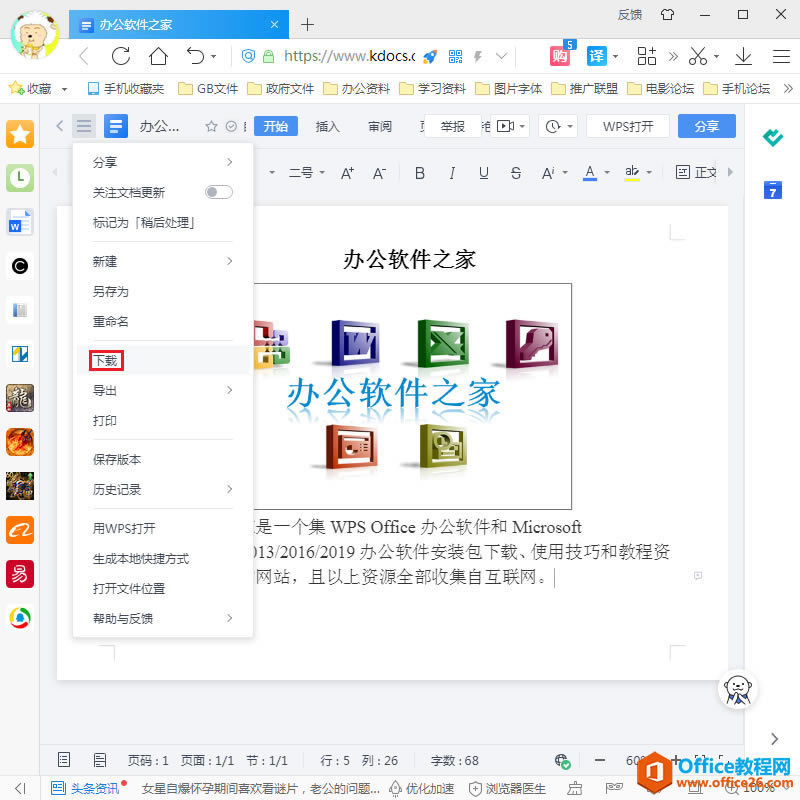Click the Report (举报) button
Viewport: 800px width, 800px height.
(x=453, y=126)
